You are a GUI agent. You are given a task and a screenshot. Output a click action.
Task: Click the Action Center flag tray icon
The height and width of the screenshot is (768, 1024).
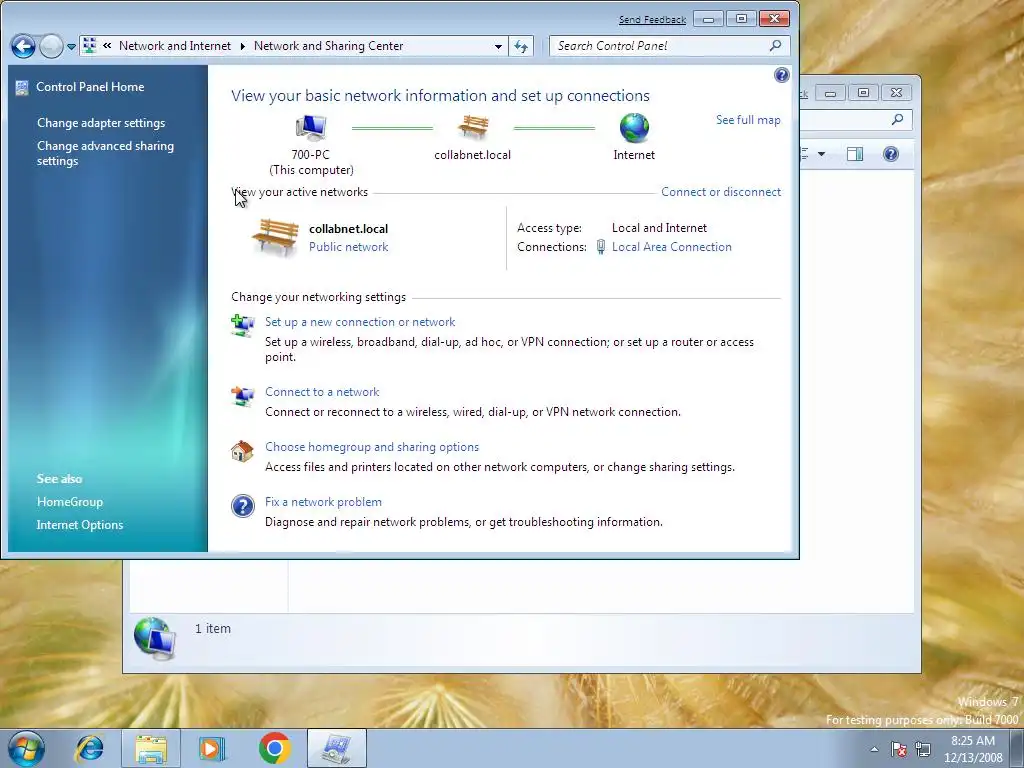click(x=899, y=749)
